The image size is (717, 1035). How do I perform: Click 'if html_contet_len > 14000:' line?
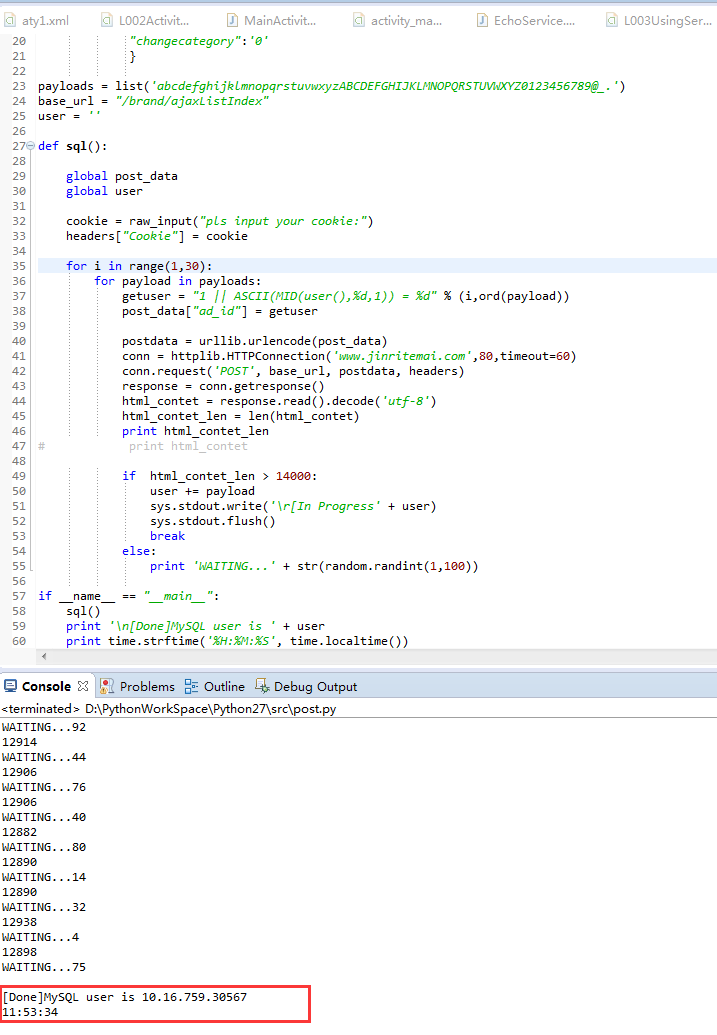pos(219,476)
